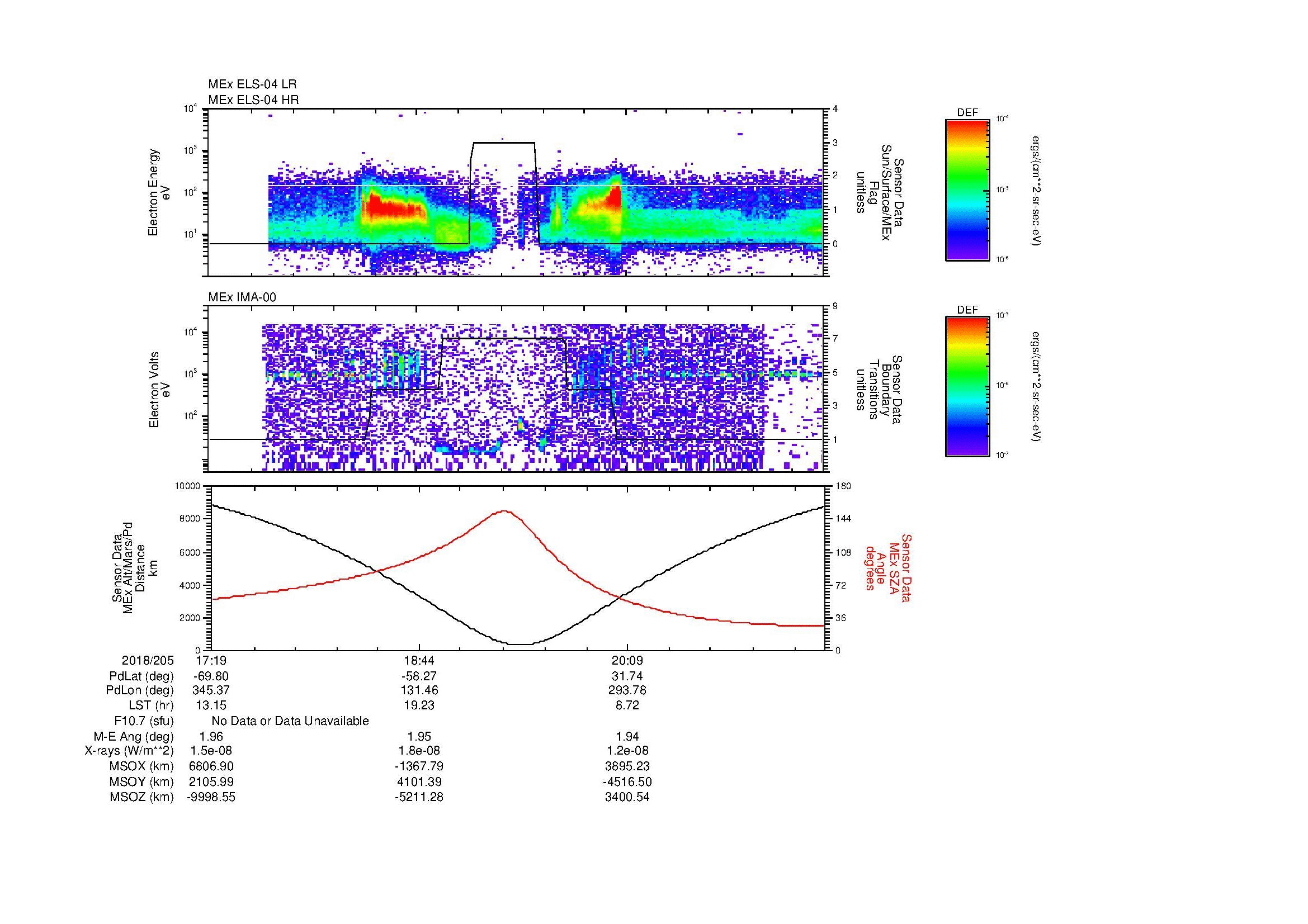
Task: Click the M-E Ang value '1.94'
Action: click(627, 737)
